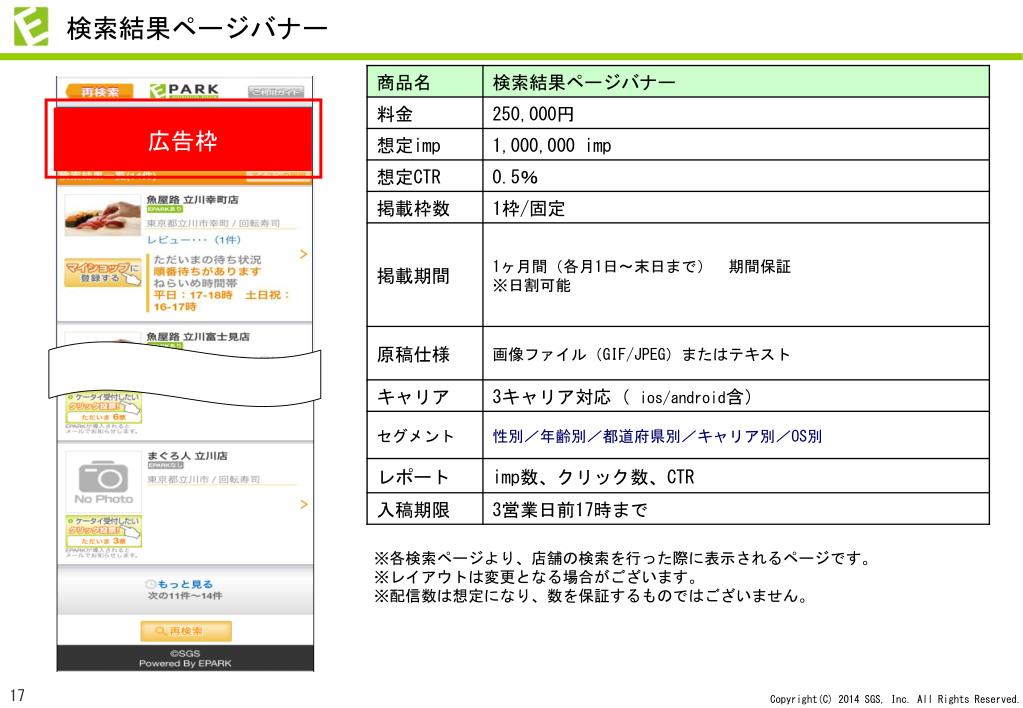Image resolution: width=1023 pixels, height=708 pixels.
Task: Open the sushi photo thumbnail for 魚屋路 立川幸町店
Action: (102, 215)
